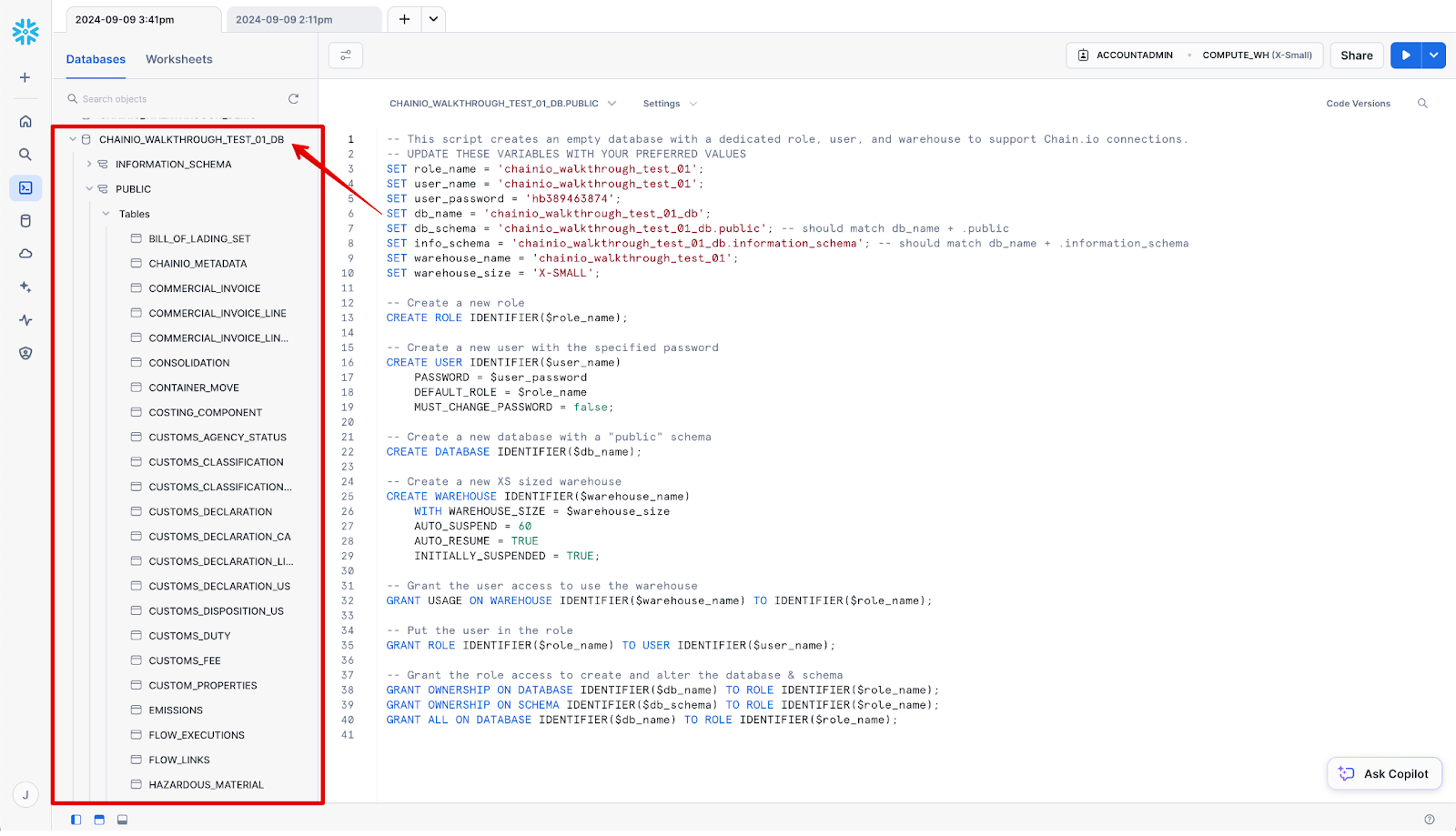Select the FLOW_EXECUTIONS table

pyautogui.click(x=197, y=735)
